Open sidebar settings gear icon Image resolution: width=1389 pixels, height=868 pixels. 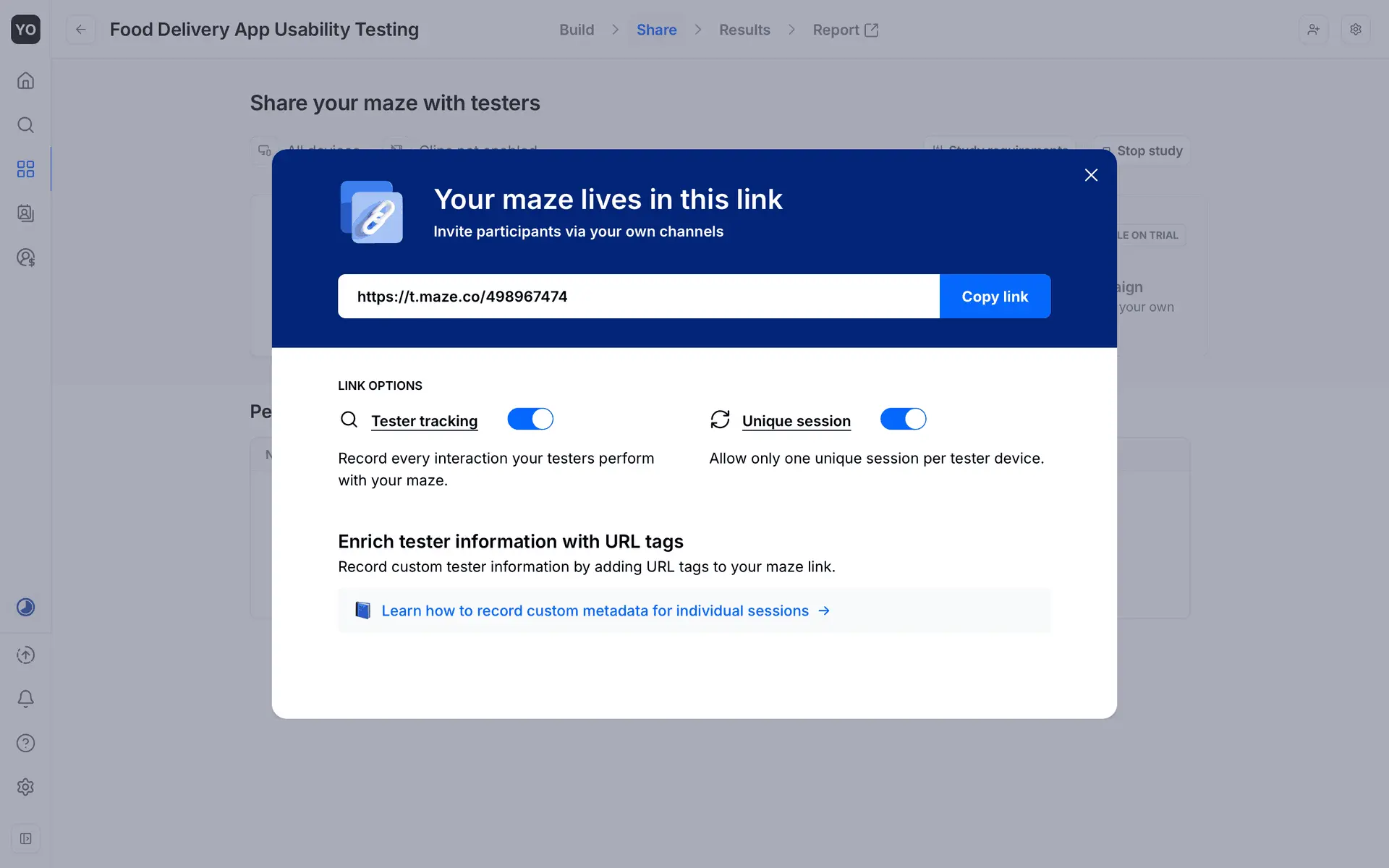(x=25, y=787)
